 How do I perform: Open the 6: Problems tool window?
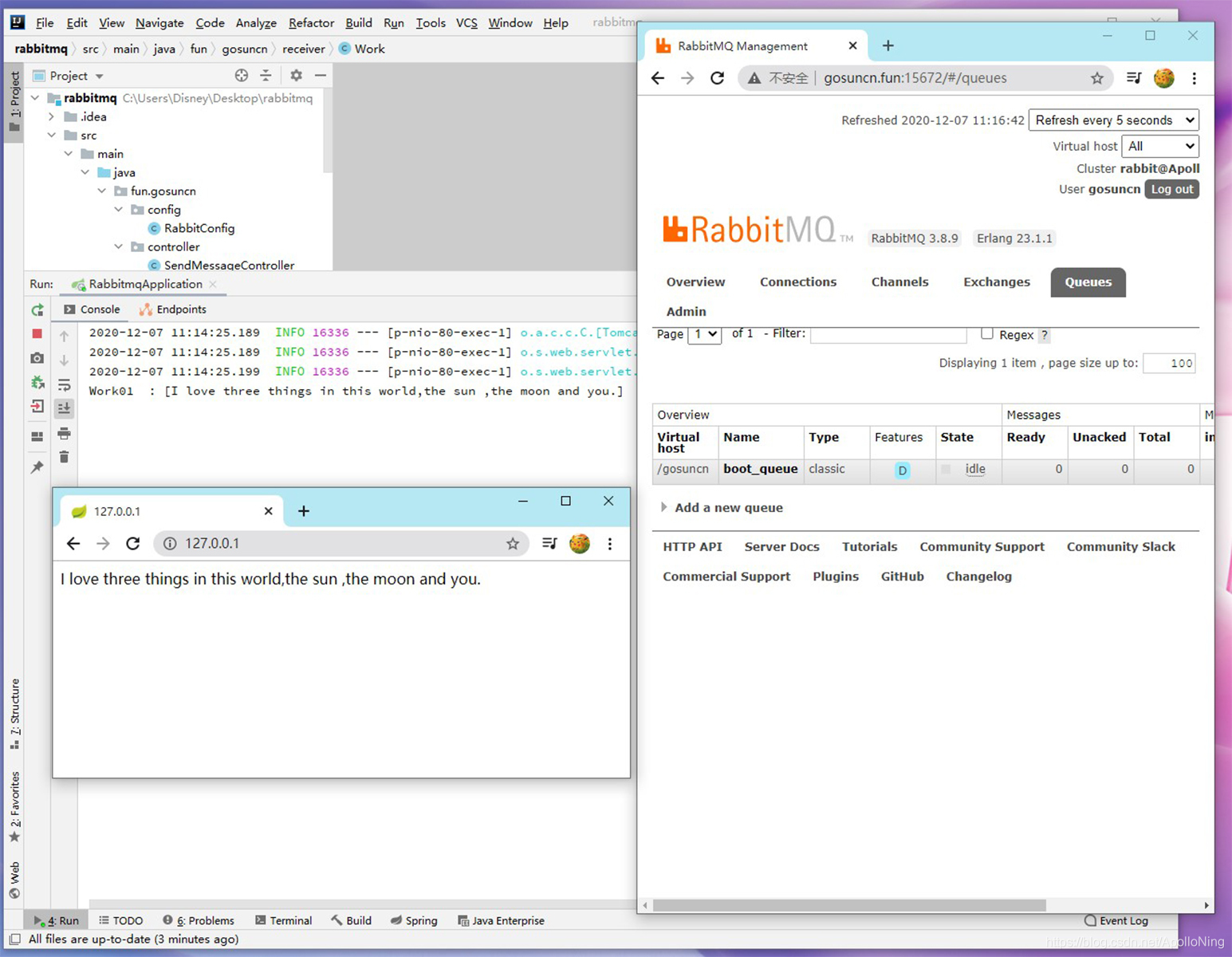(199, 920)
